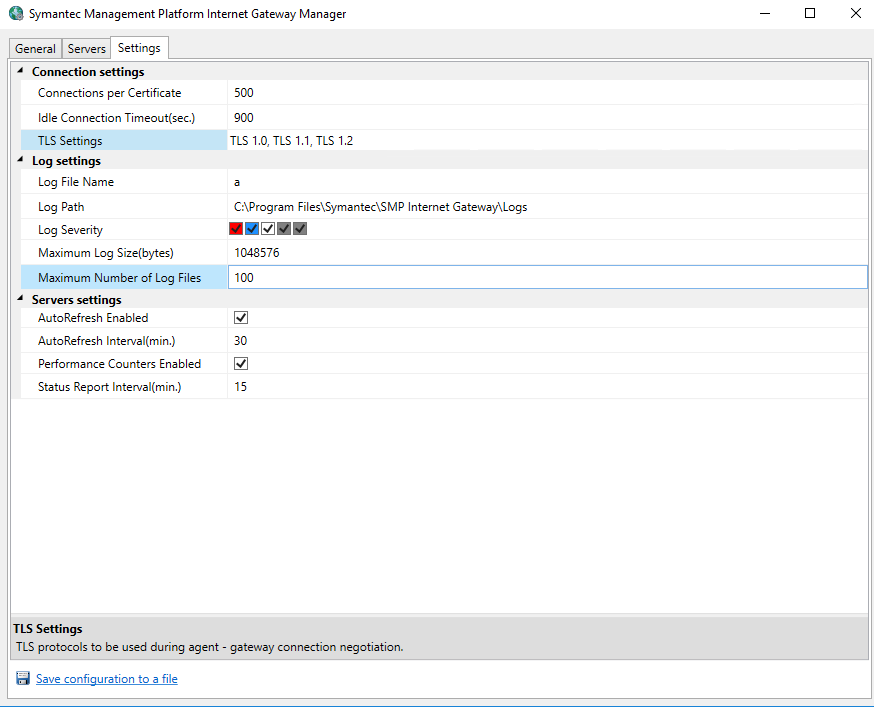Select the Log File Name label
This screenshot has height=707, width=874.
coord(76,182)
